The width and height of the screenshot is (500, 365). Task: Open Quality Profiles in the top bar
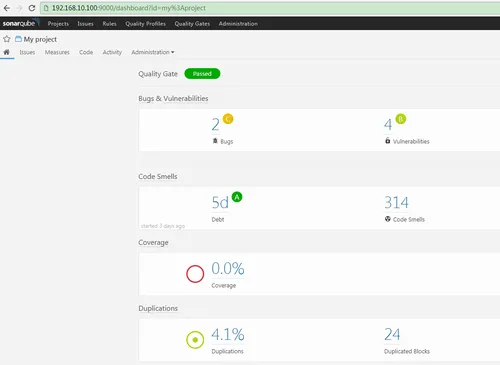tap(145, 24)
